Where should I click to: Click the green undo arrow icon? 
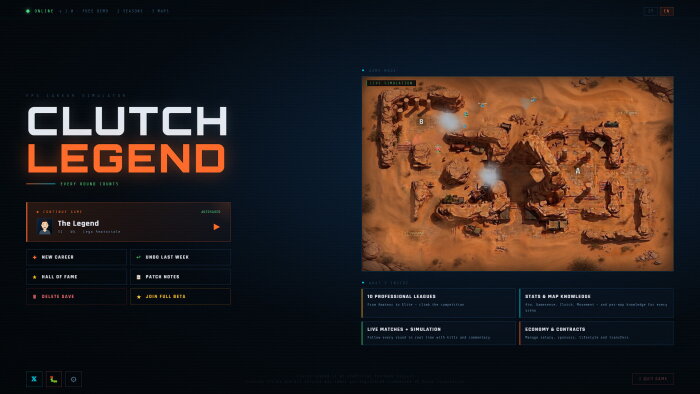[x=138, y=257]
